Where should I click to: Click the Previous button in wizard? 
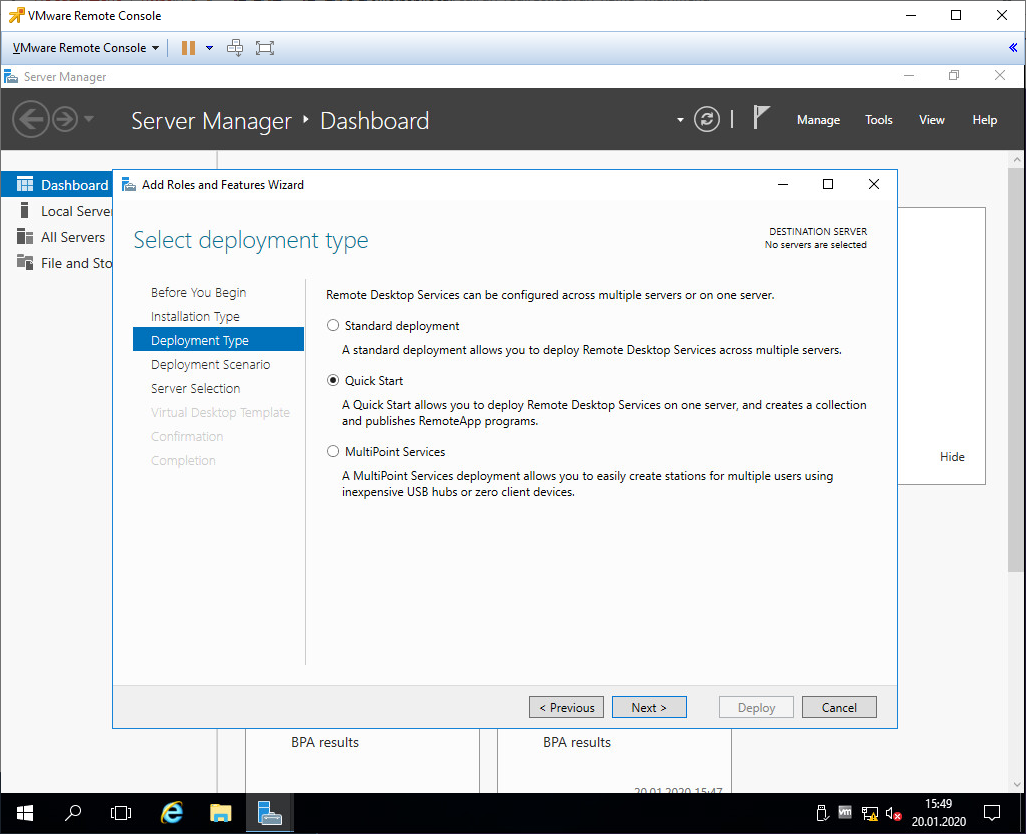pos(566,707)
